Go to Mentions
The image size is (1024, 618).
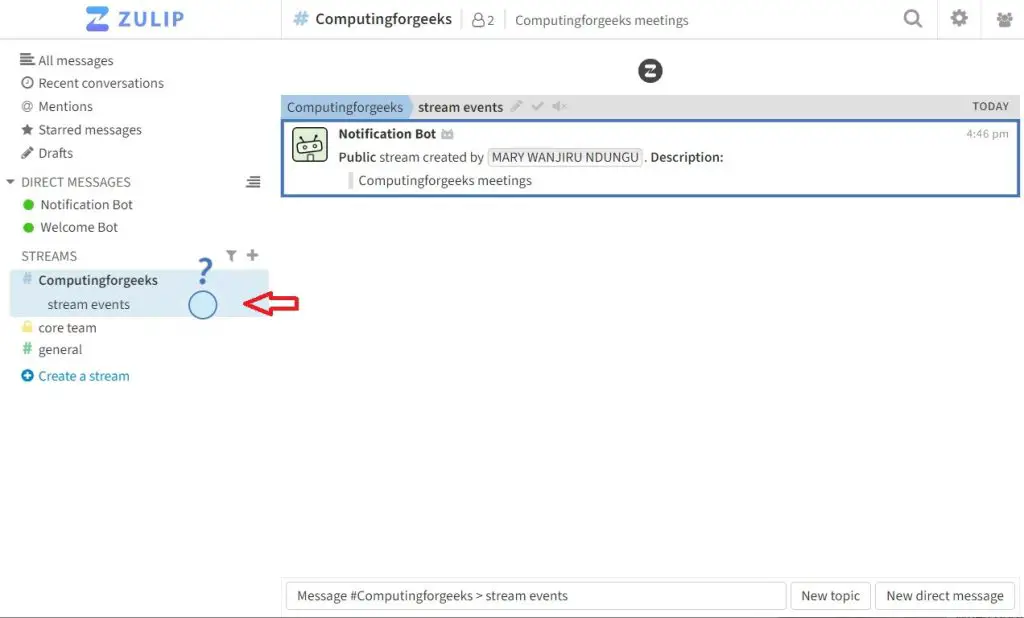click(x=65, y=106)
